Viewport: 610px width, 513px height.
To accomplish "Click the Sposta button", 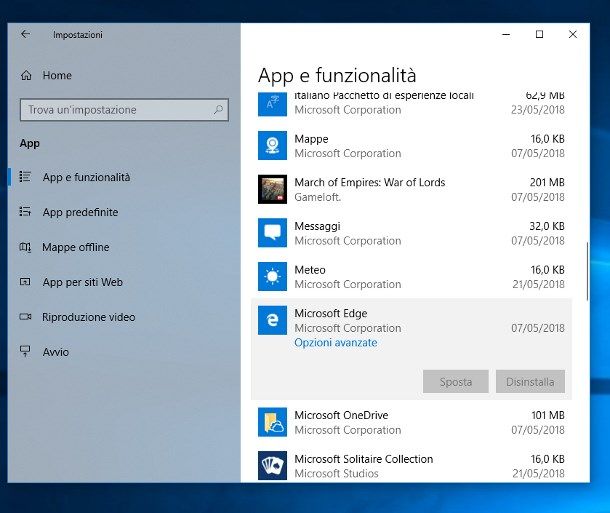I will pos(456,382).
